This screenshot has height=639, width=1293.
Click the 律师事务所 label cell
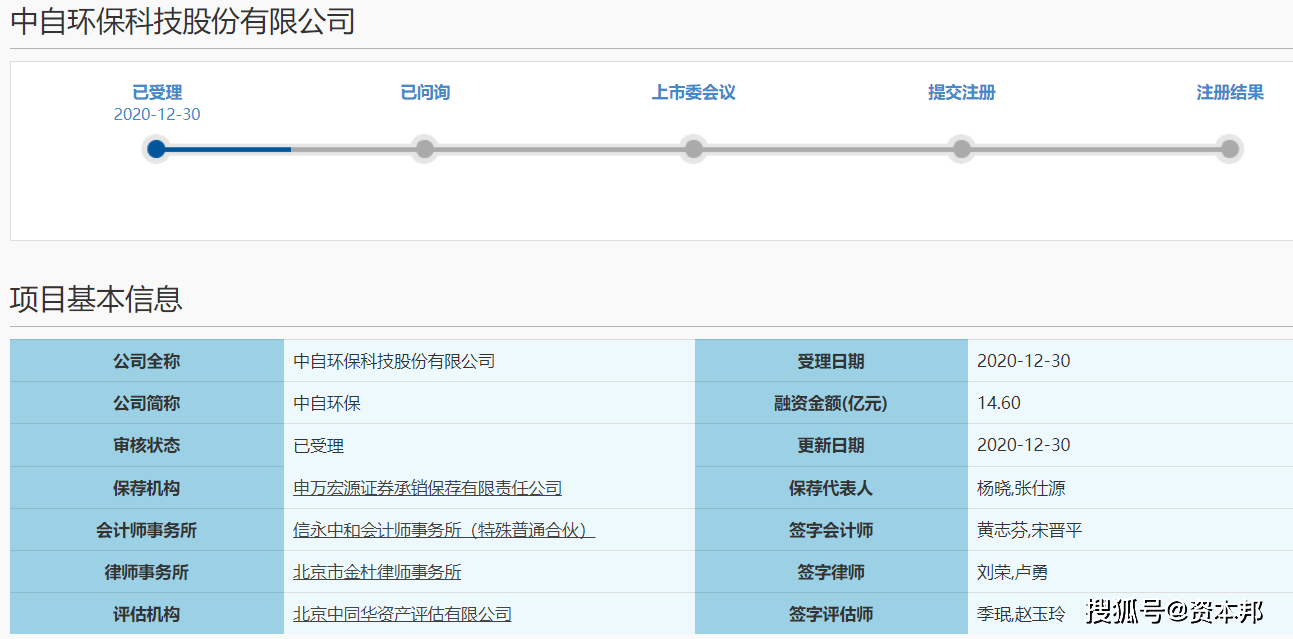[147, 571]
